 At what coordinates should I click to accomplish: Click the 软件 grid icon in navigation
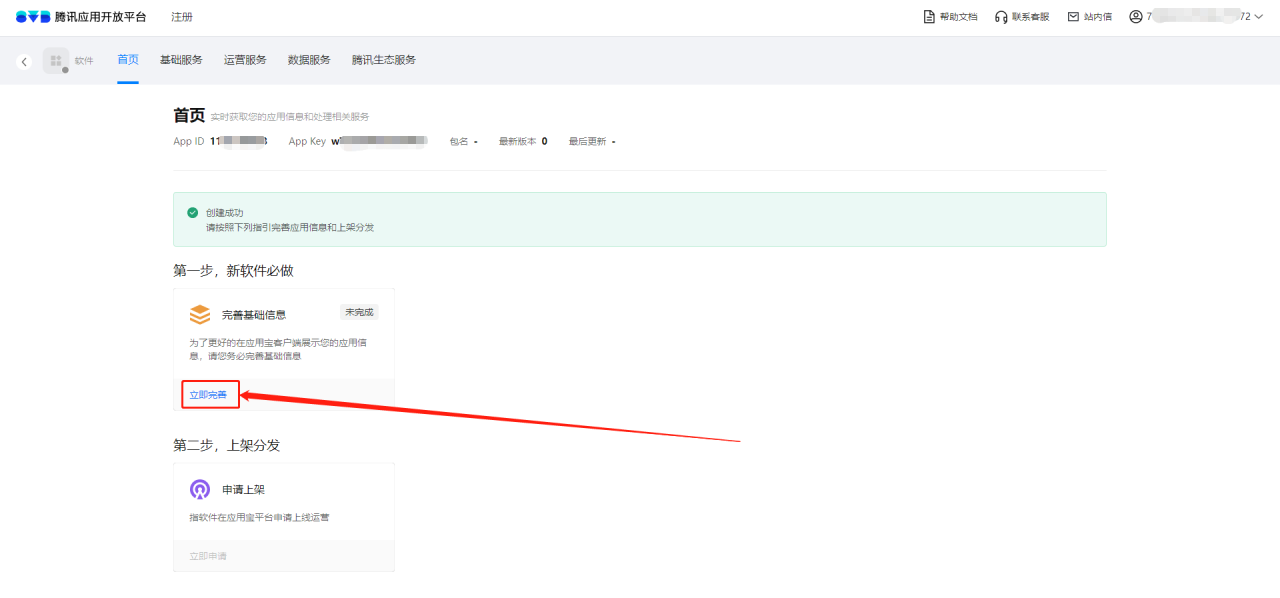point(55,60)
